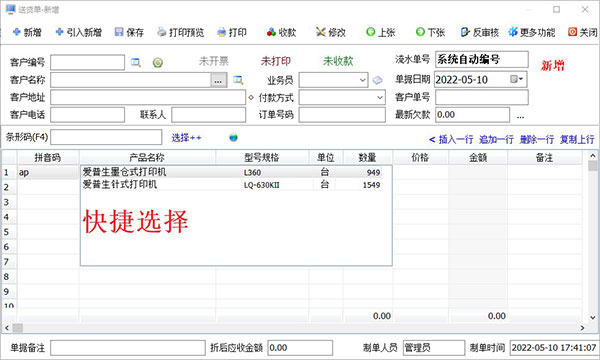Focus the 客户电话 input field
Image resolution: width=600 pixels, height=360 pixels.
(x=88, y=115)
